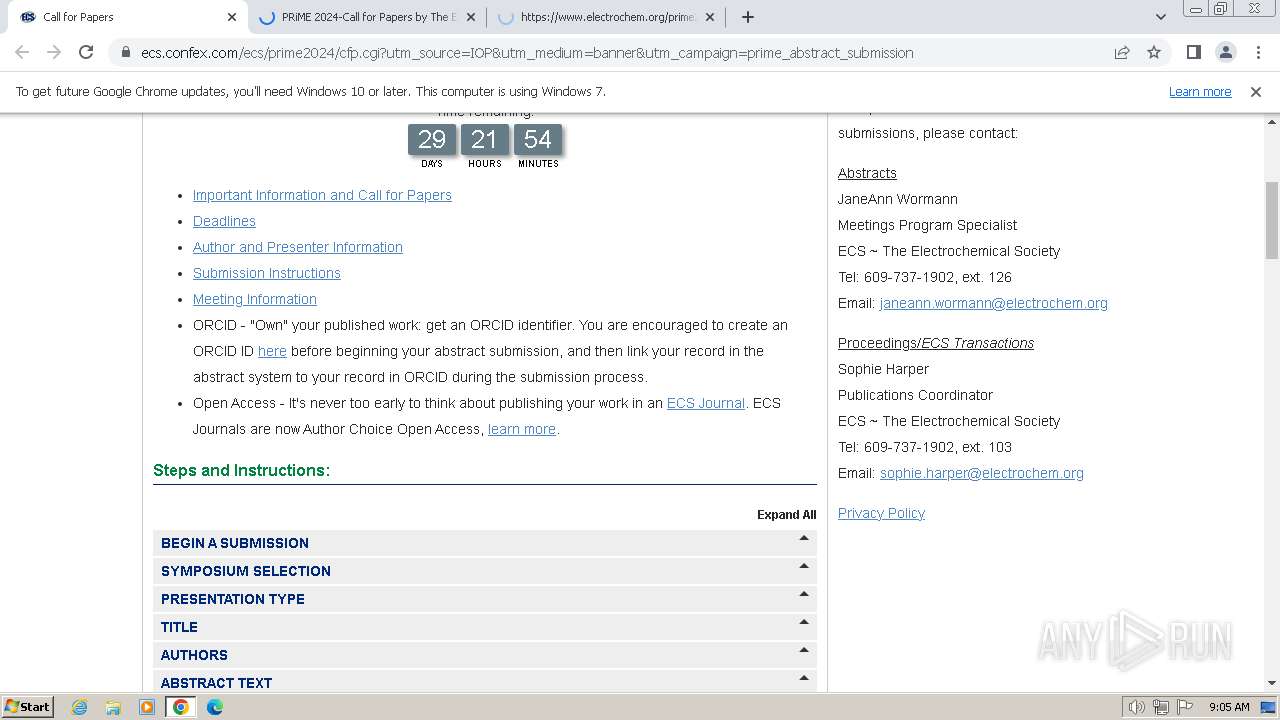Open Chrome's three-dot menu
Viewport: 1280px width, 720px height.
1258,52
